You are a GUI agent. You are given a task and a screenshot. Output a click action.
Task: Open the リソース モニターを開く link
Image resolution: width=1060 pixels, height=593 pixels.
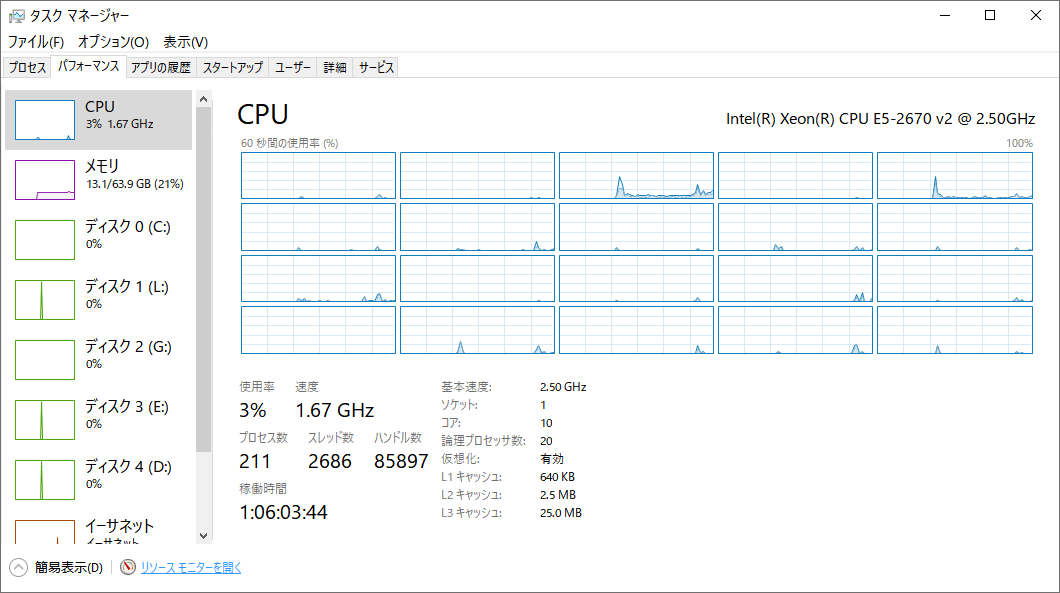point(191,568)
